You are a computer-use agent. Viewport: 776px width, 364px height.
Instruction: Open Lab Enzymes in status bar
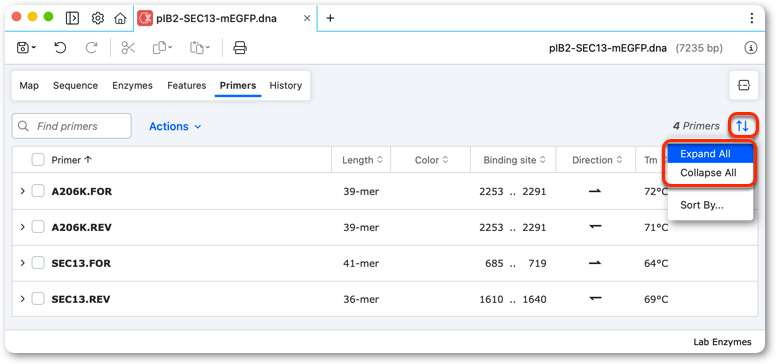tap(722, 342)
